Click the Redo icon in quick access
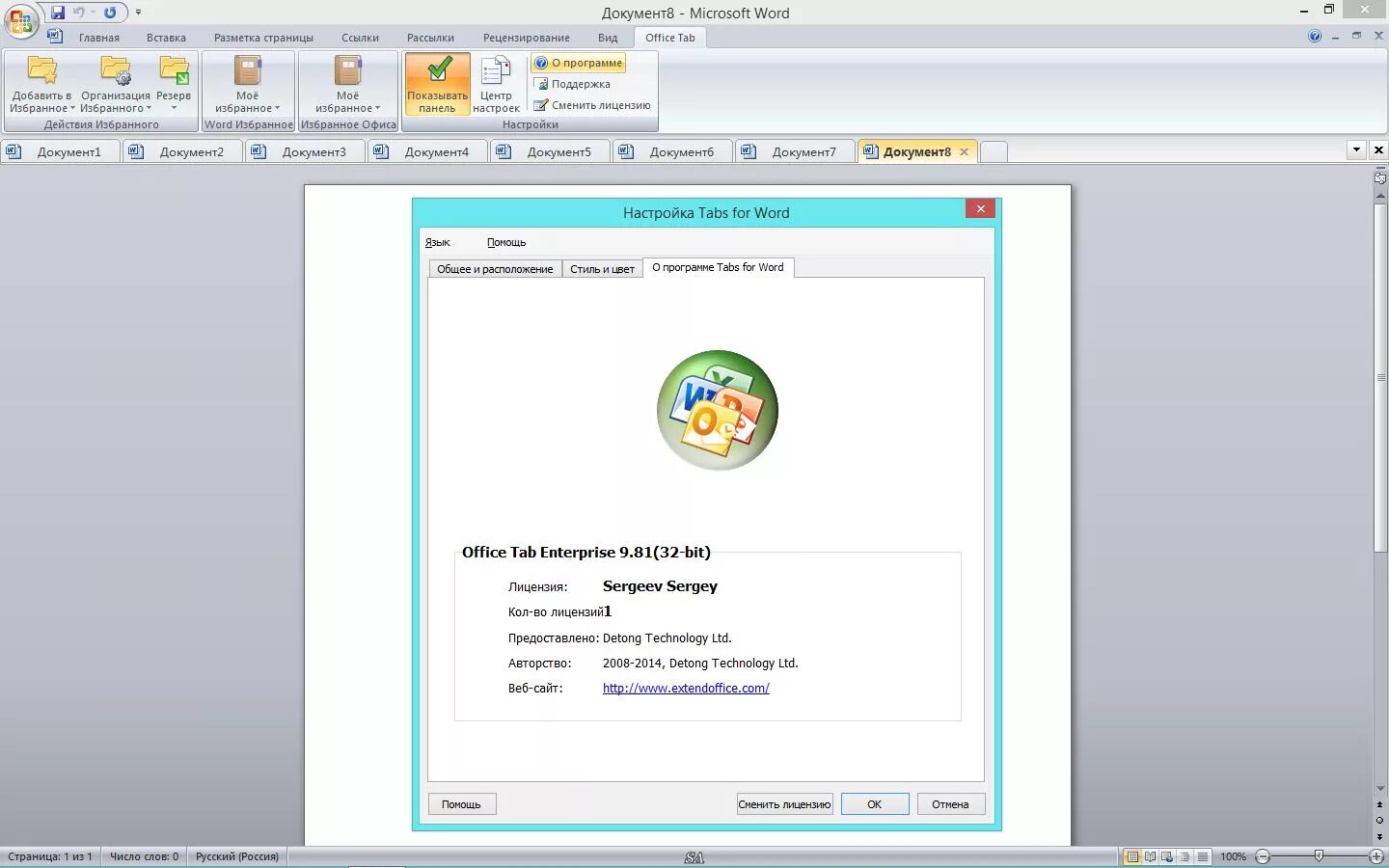Image resolution: width=1389 pixels, height=868 pixels. (110, 13)
